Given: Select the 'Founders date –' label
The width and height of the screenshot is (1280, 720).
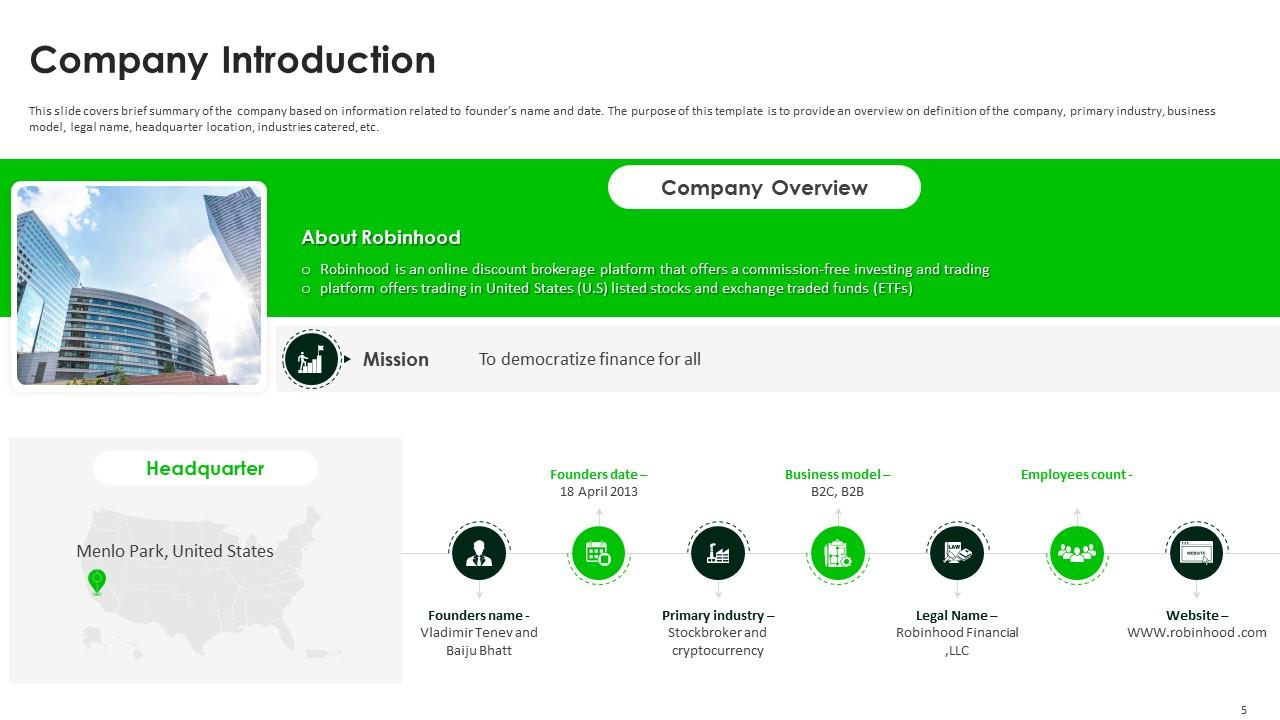Looking at the screenshot, I should click(x=598, y=475).
